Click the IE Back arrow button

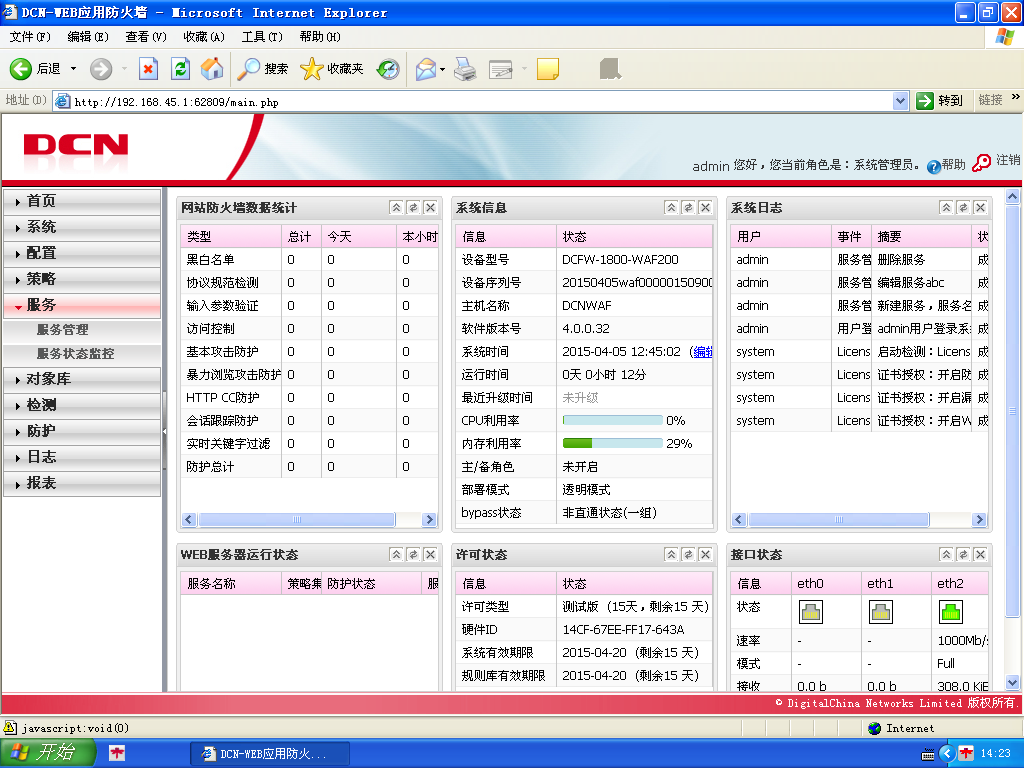pos(21,69)
